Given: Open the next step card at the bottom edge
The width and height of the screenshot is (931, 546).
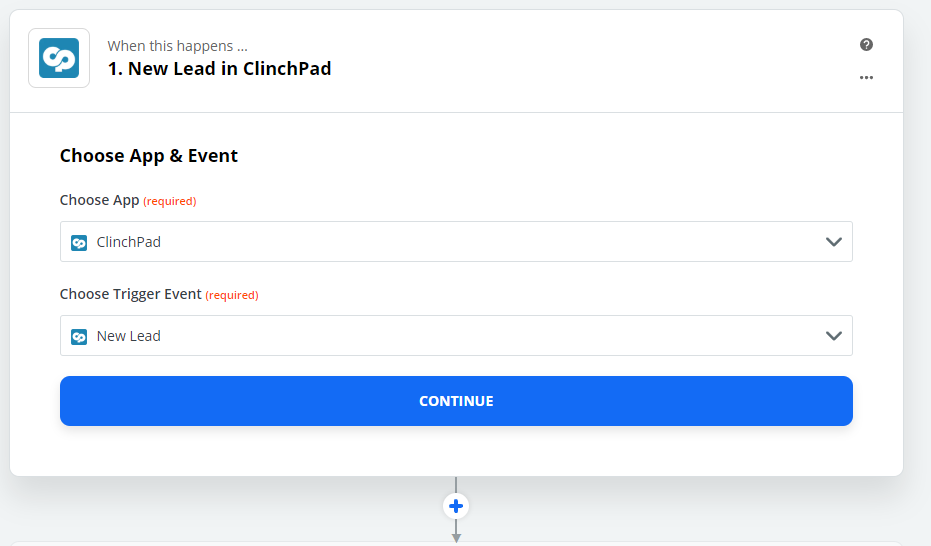Looking at the screenshot, I should click(x=456, y=543).
